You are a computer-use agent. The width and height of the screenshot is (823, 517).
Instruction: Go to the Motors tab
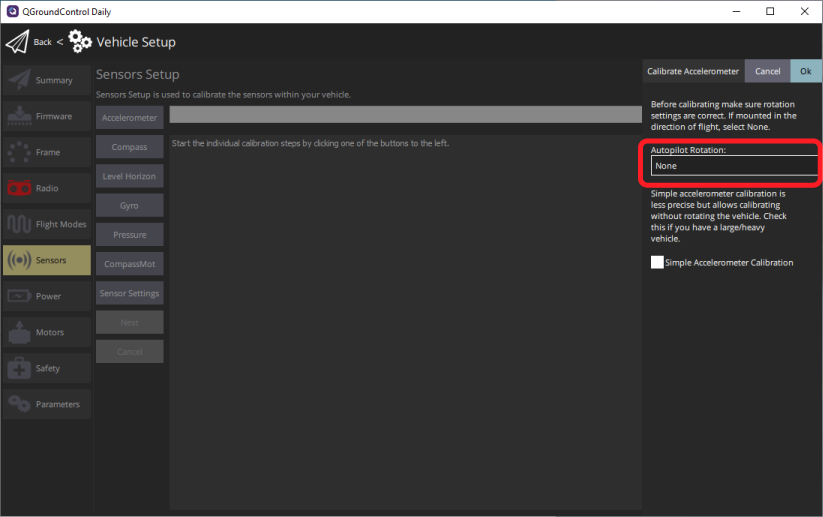point(47,332)
